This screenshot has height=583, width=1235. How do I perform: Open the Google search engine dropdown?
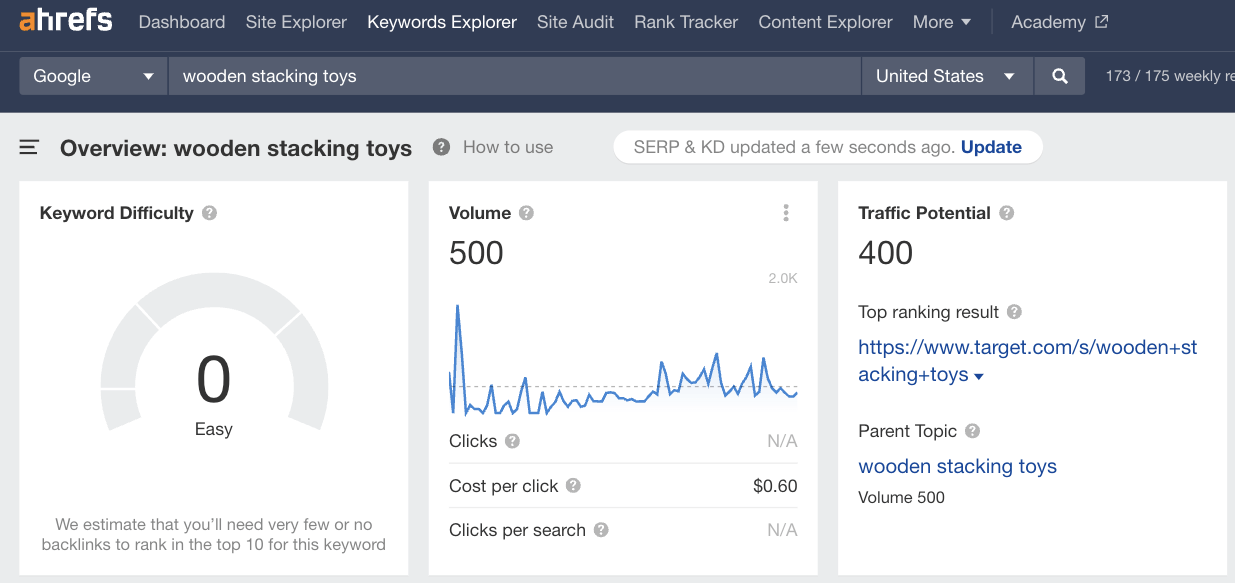pos(92,75)
